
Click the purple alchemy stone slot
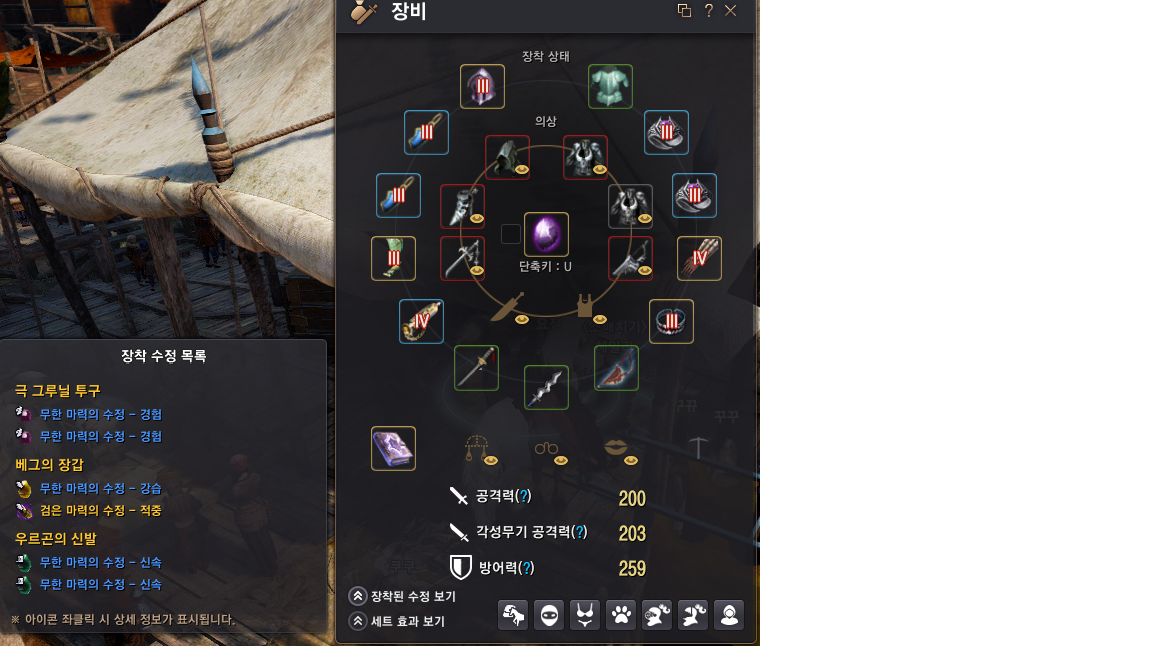pyautogui.click(x=546, y=234)
